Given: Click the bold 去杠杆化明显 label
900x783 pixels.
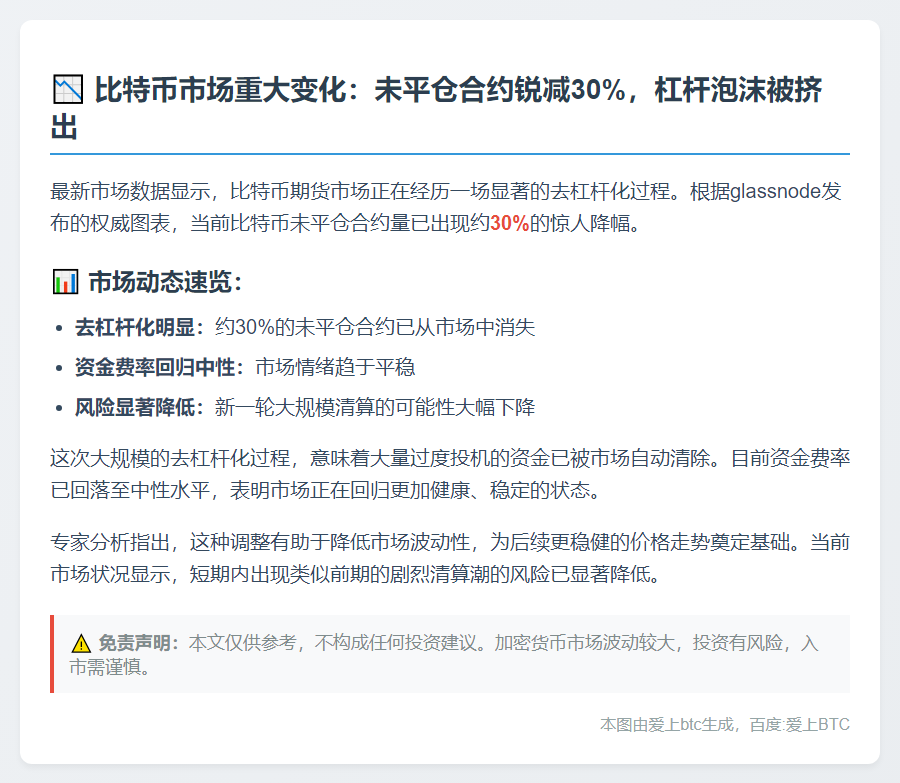Looking at the screenshot, I should click(x=139, y=328).
